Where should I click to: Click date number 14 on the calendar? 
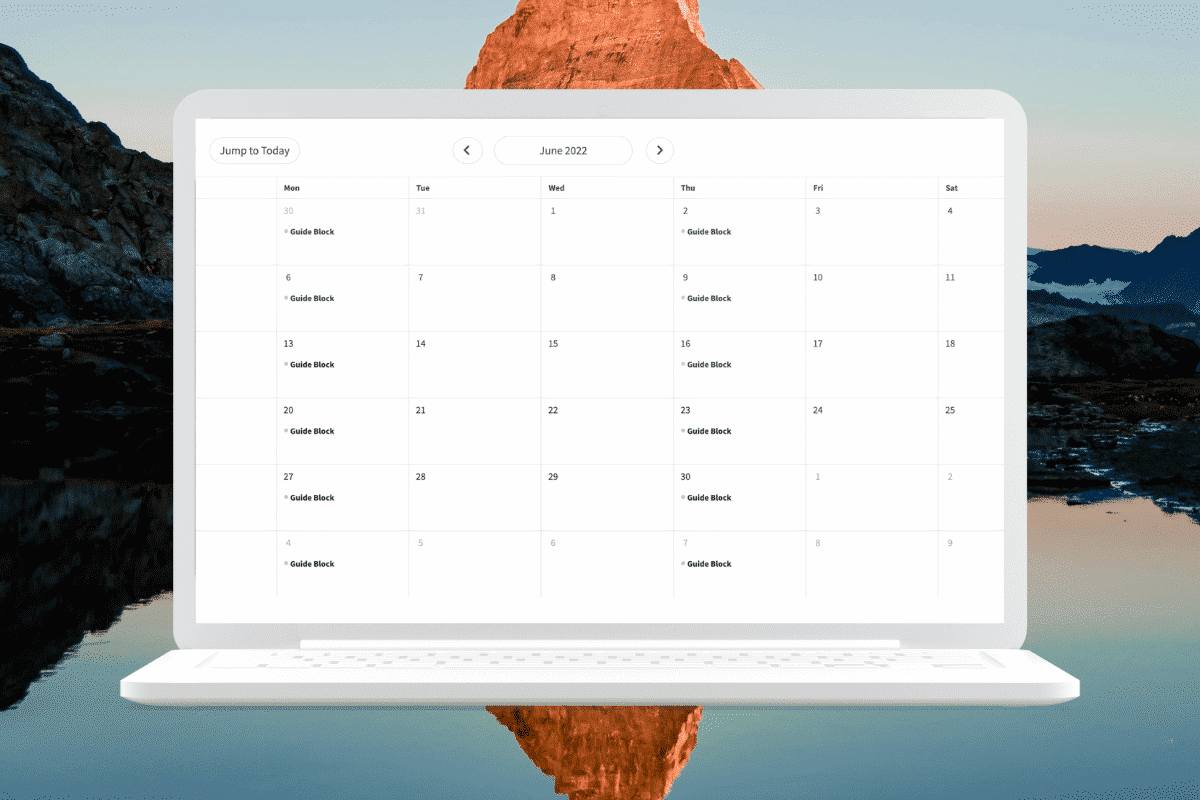(421, 344)
